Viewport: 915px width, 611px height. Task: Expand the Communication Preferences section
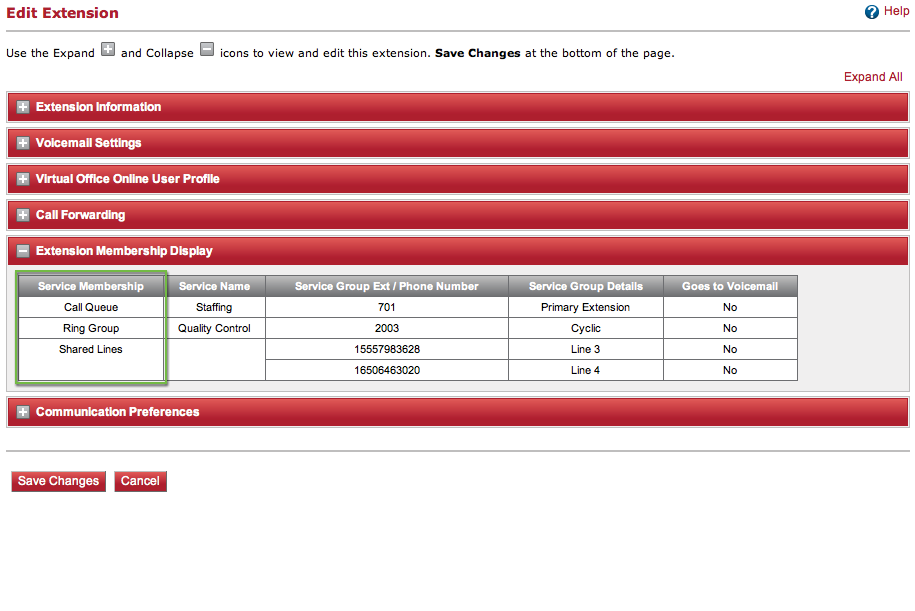tap(23, 412)
